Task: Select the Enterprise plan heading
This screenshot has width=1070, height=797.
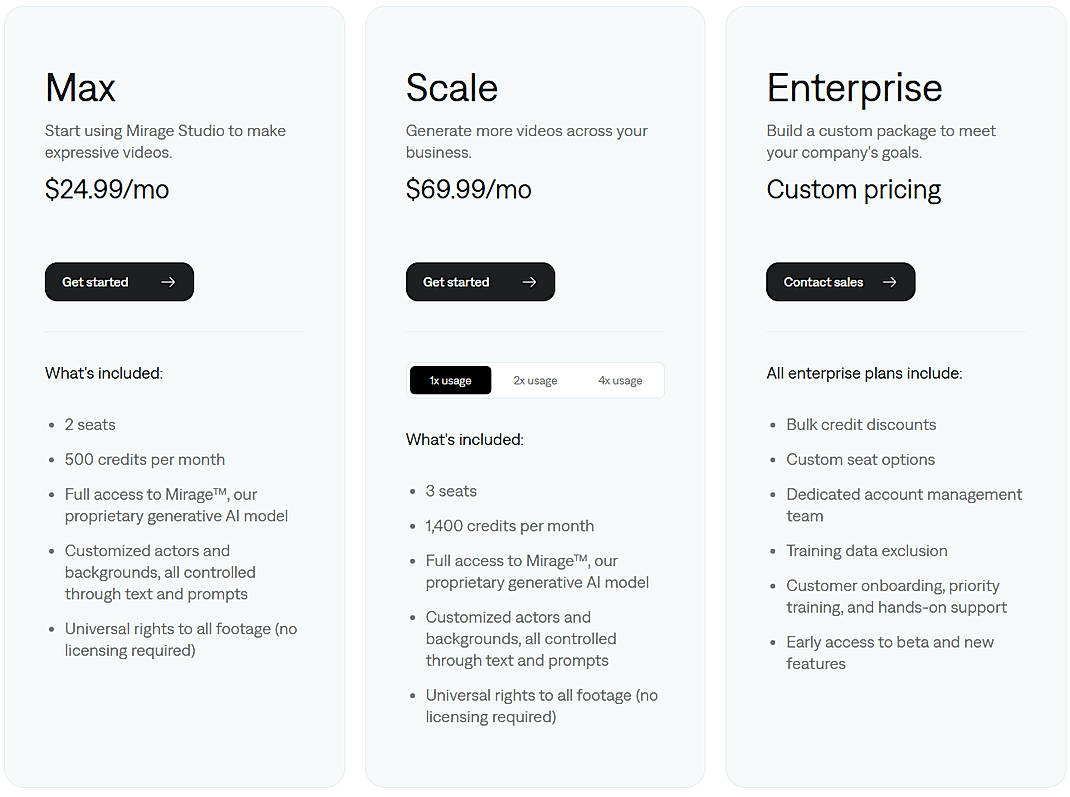Action: point(854,88)
